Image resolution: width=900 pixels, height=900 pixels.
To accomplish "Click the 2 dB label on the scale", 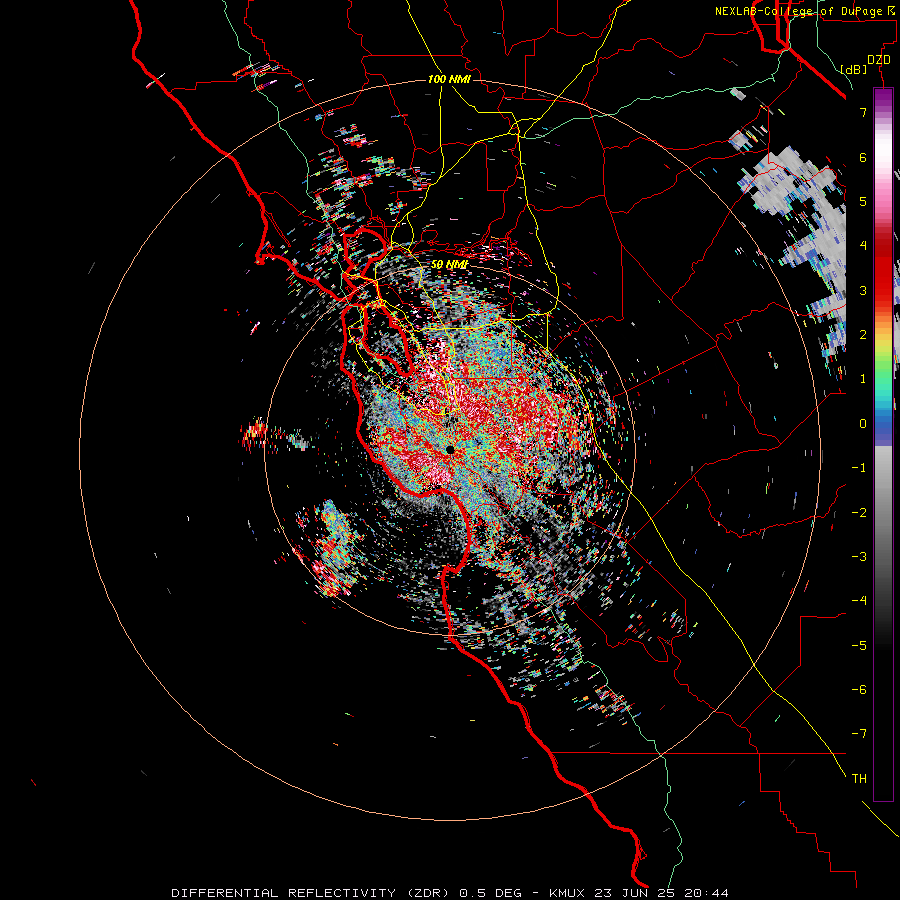I will [x=863, y=335].
